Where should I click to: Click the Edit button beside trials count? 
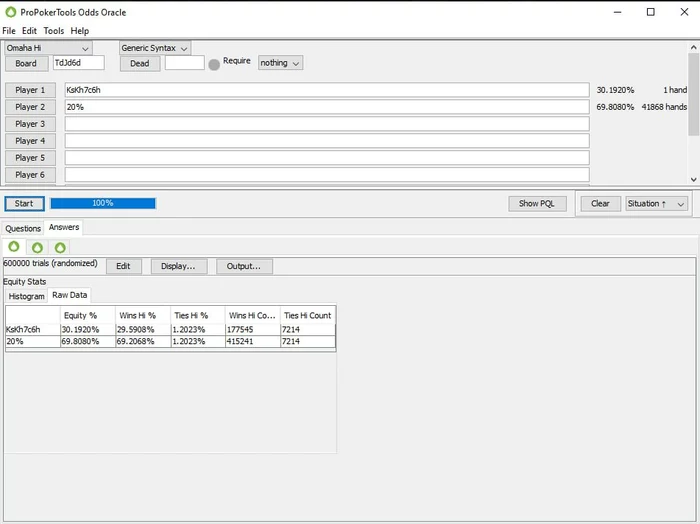[123, 266]
